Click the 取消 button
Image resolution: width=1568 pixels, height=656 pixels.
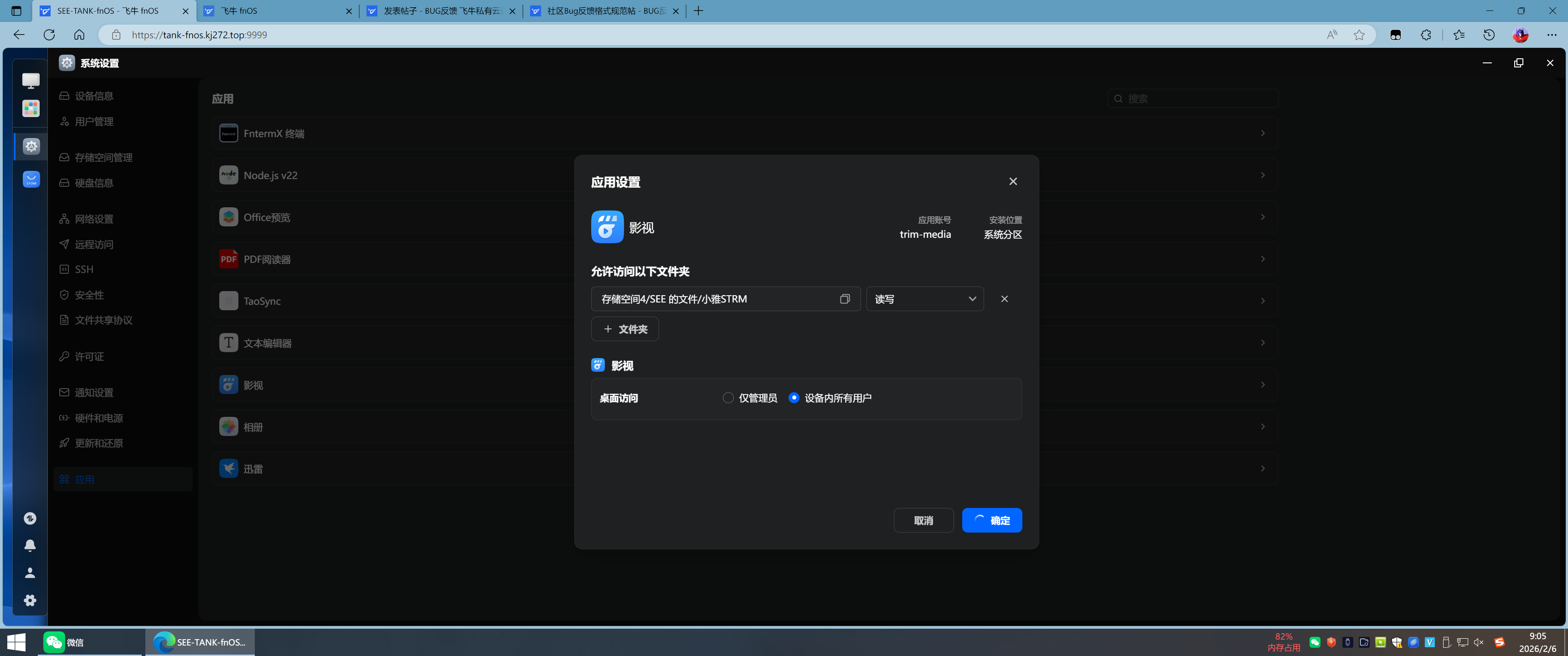(x=923, y=520)
